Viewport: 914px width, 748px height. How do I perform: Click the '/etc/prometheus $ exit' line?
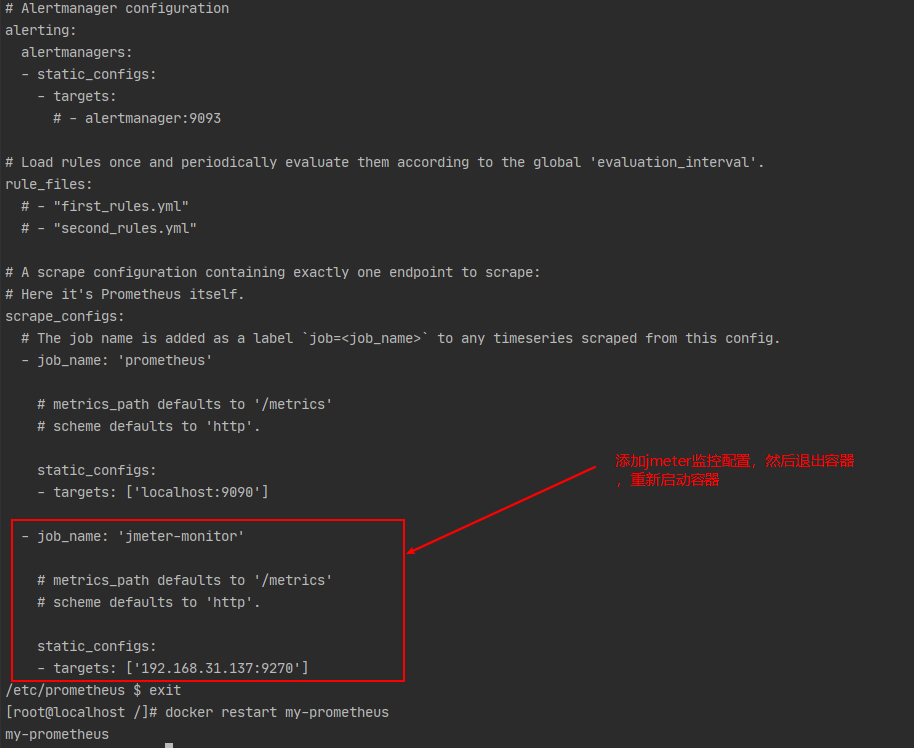coord(93,690)
